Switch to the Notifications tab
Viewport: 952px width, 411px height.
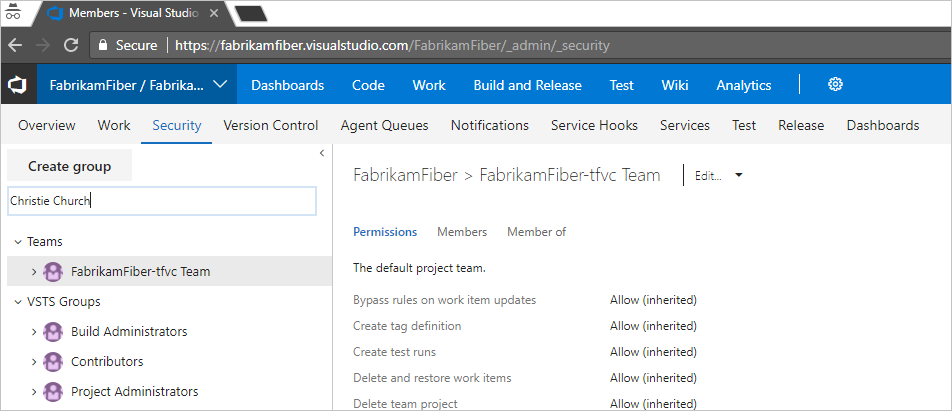489,125
